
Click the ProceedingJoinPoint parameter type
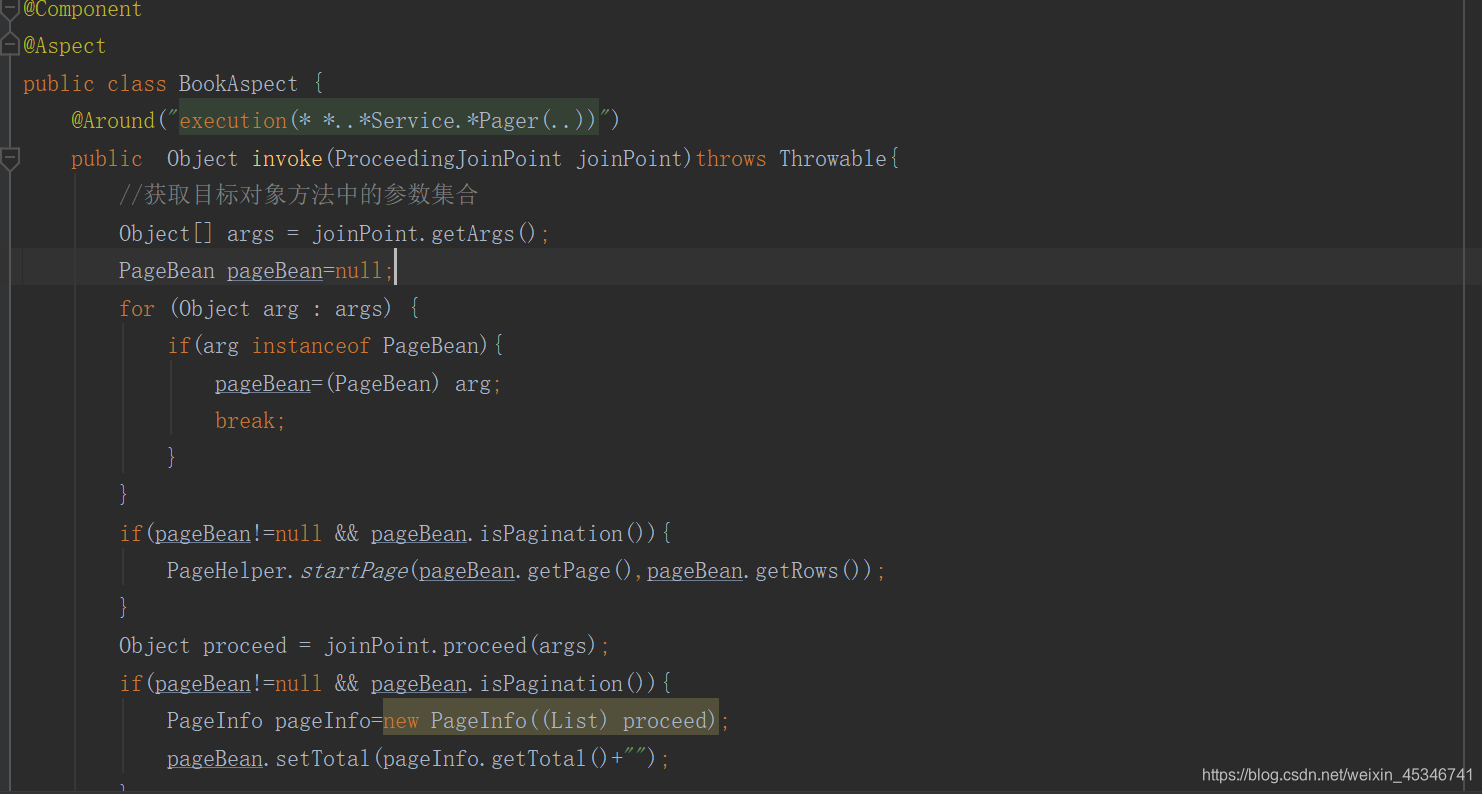(x=449, y=159)
